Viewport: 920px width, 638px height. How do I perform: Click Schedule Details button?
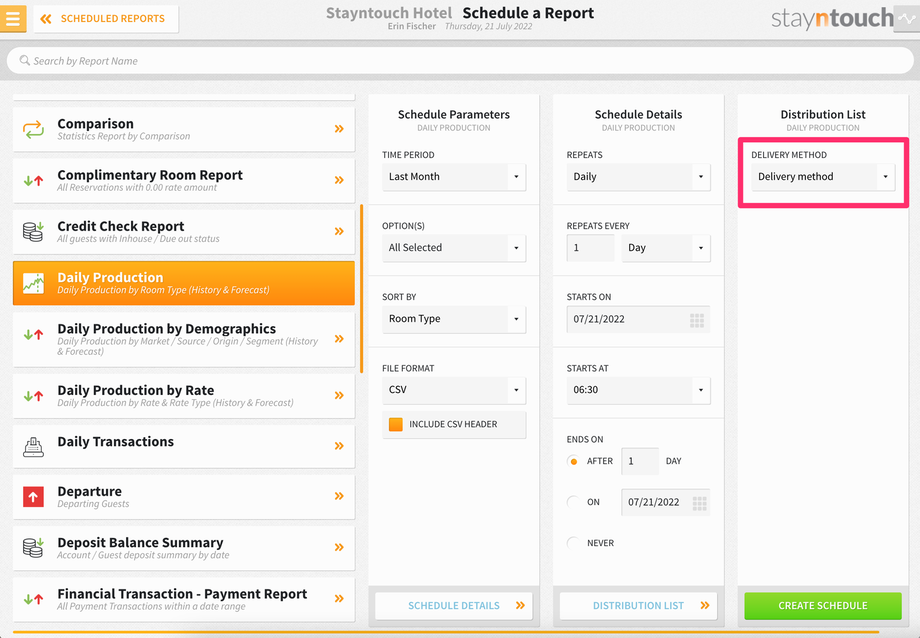(454, 606)
